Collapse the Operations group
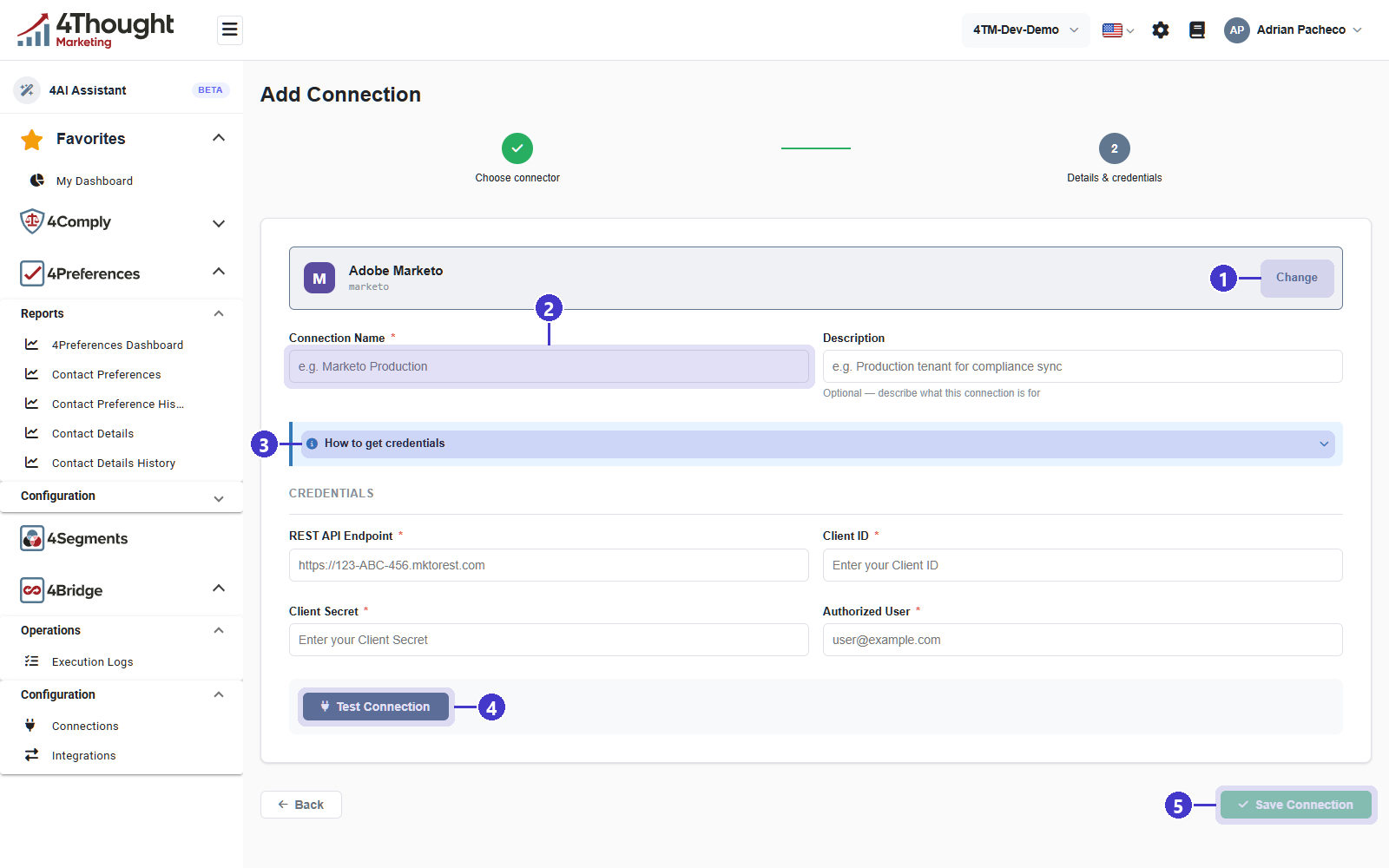This screenshot has width=1389, height=868. pyautogui.click(x=219, y=630)
